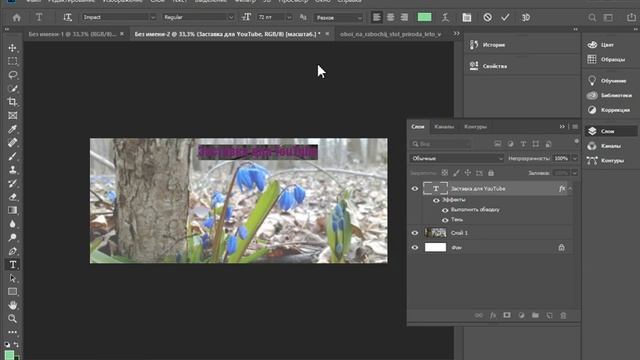The width and height of the screenshot is (640, 360).
Task: Click the foreground color swatch
Action: click(9, 355)
